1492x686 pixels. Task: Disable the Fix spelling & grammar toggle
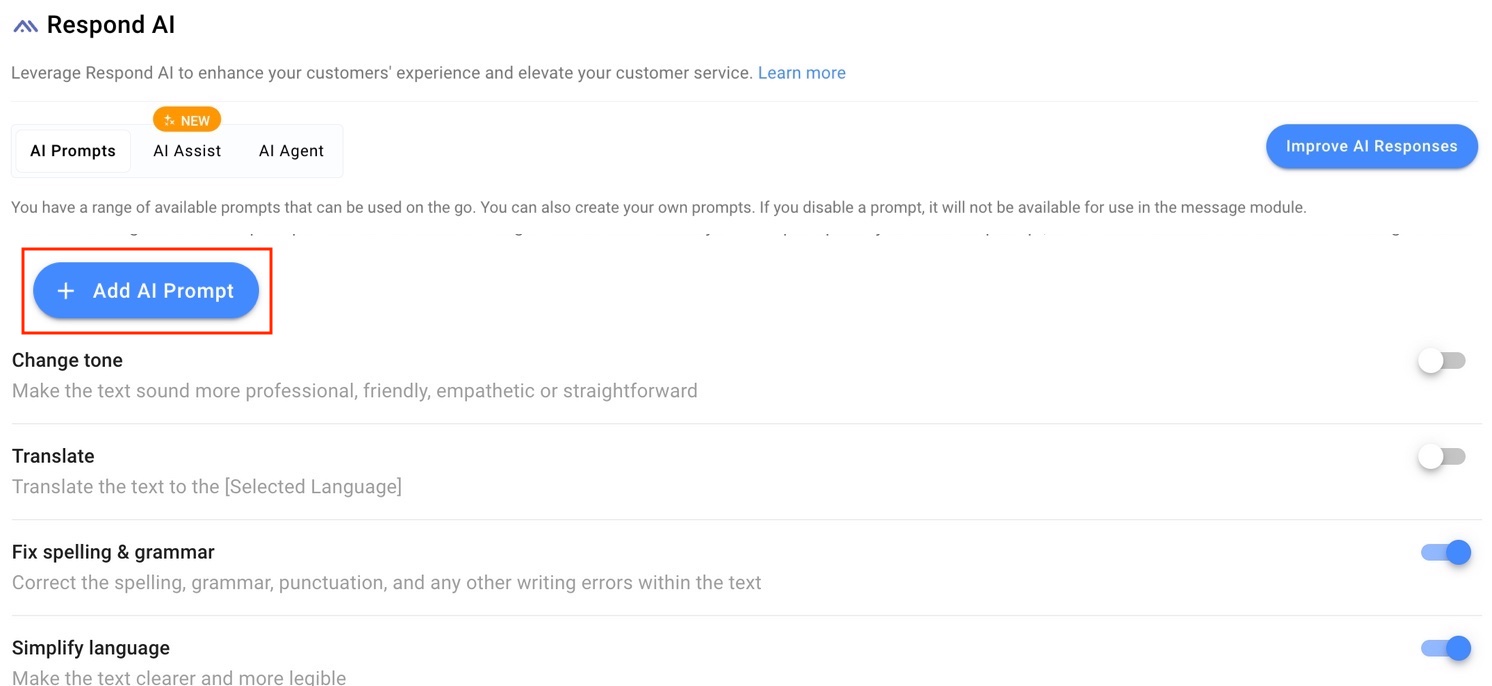tap(1446, 552)
